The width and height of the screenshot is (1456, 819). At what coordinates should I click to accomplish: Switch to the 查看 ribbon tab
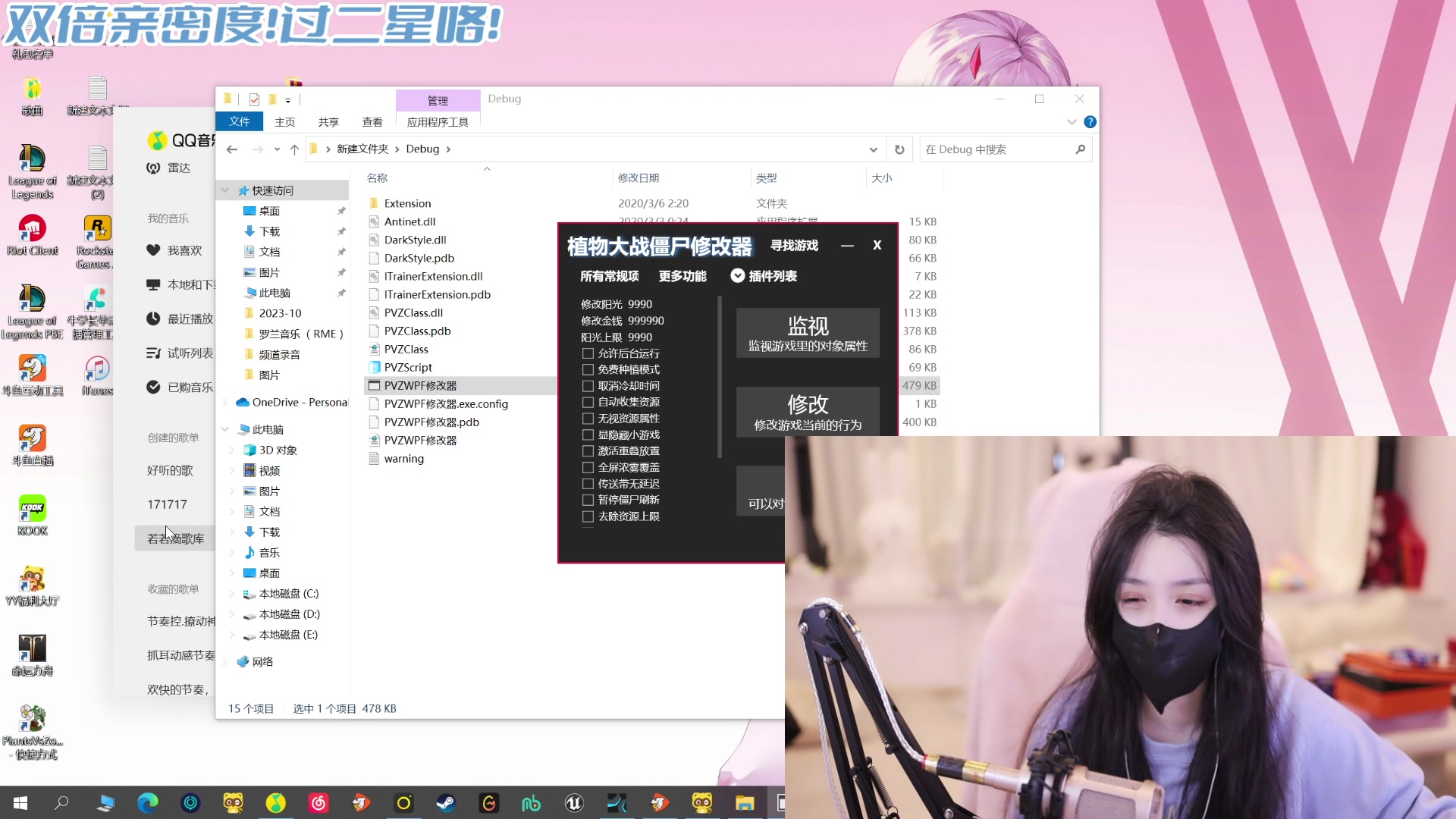372,122
